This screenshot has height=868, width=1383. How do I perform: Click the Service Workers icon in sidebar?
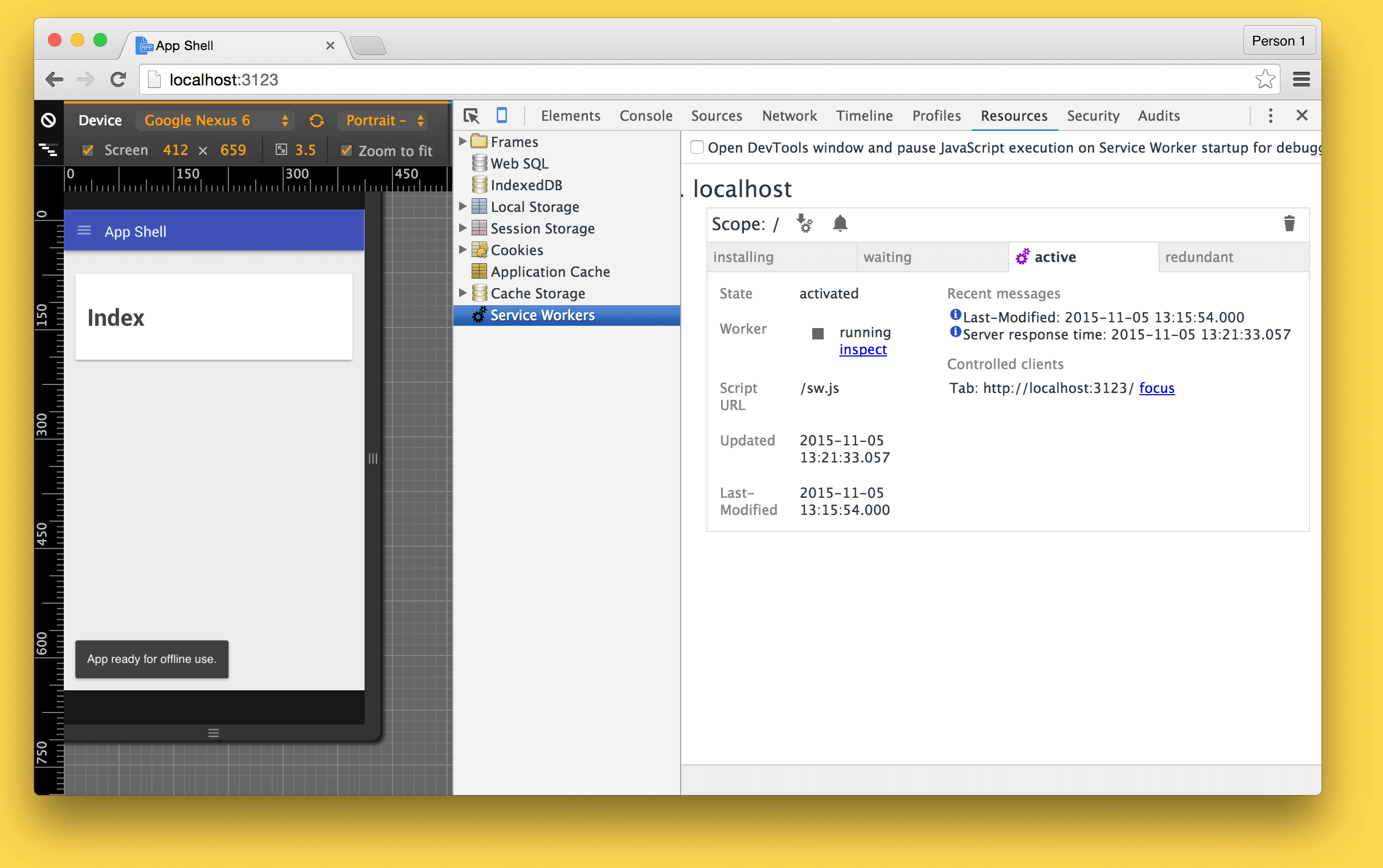[x=479, y=315]
